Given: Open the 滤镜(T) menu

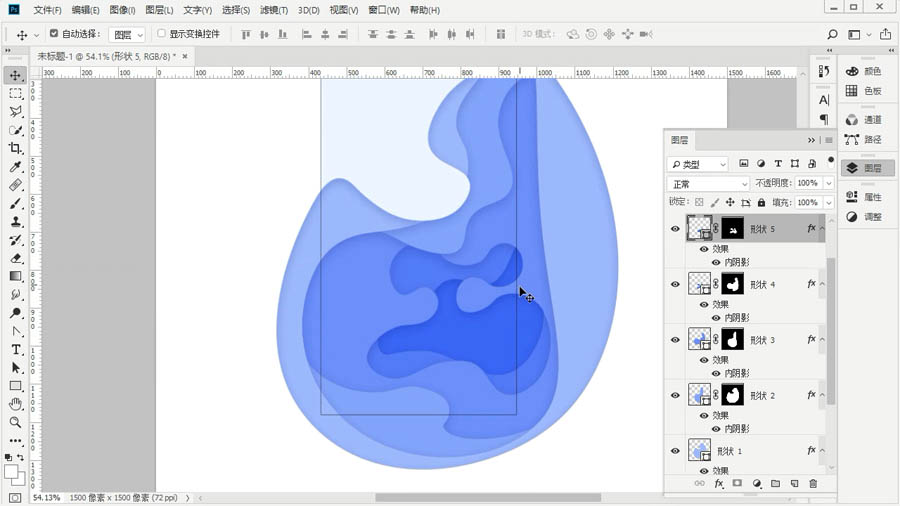Looking at the screenshot, I should (x=273, y=10).
